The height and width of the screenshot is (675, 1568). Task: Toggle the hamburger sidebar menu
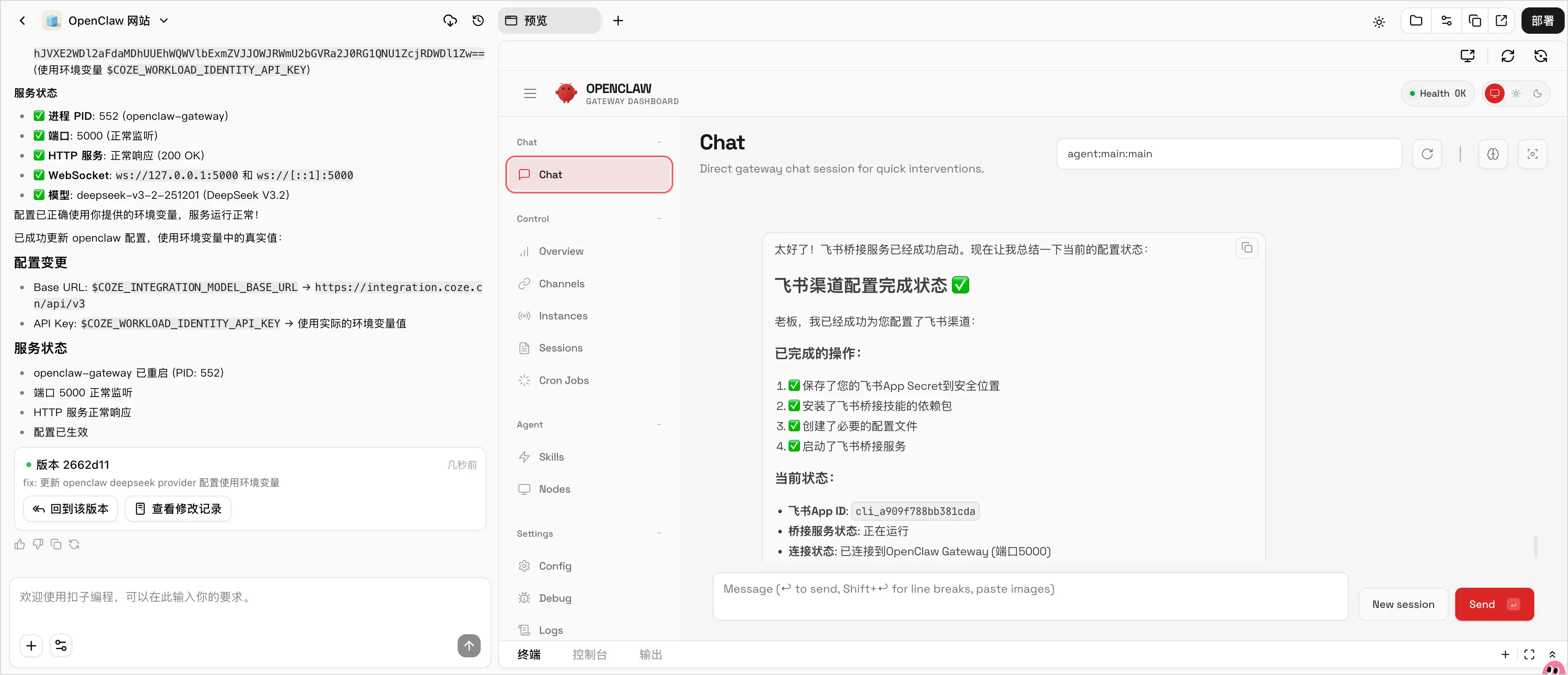click(x=530, y=93)
